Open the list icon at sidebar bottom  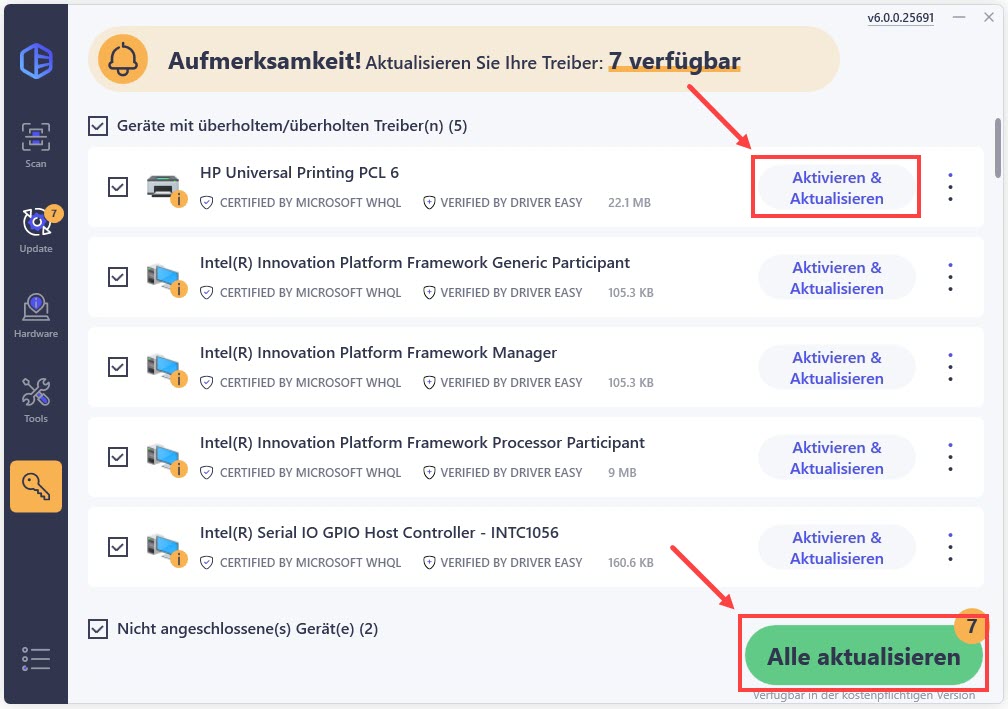click(35, 658)
